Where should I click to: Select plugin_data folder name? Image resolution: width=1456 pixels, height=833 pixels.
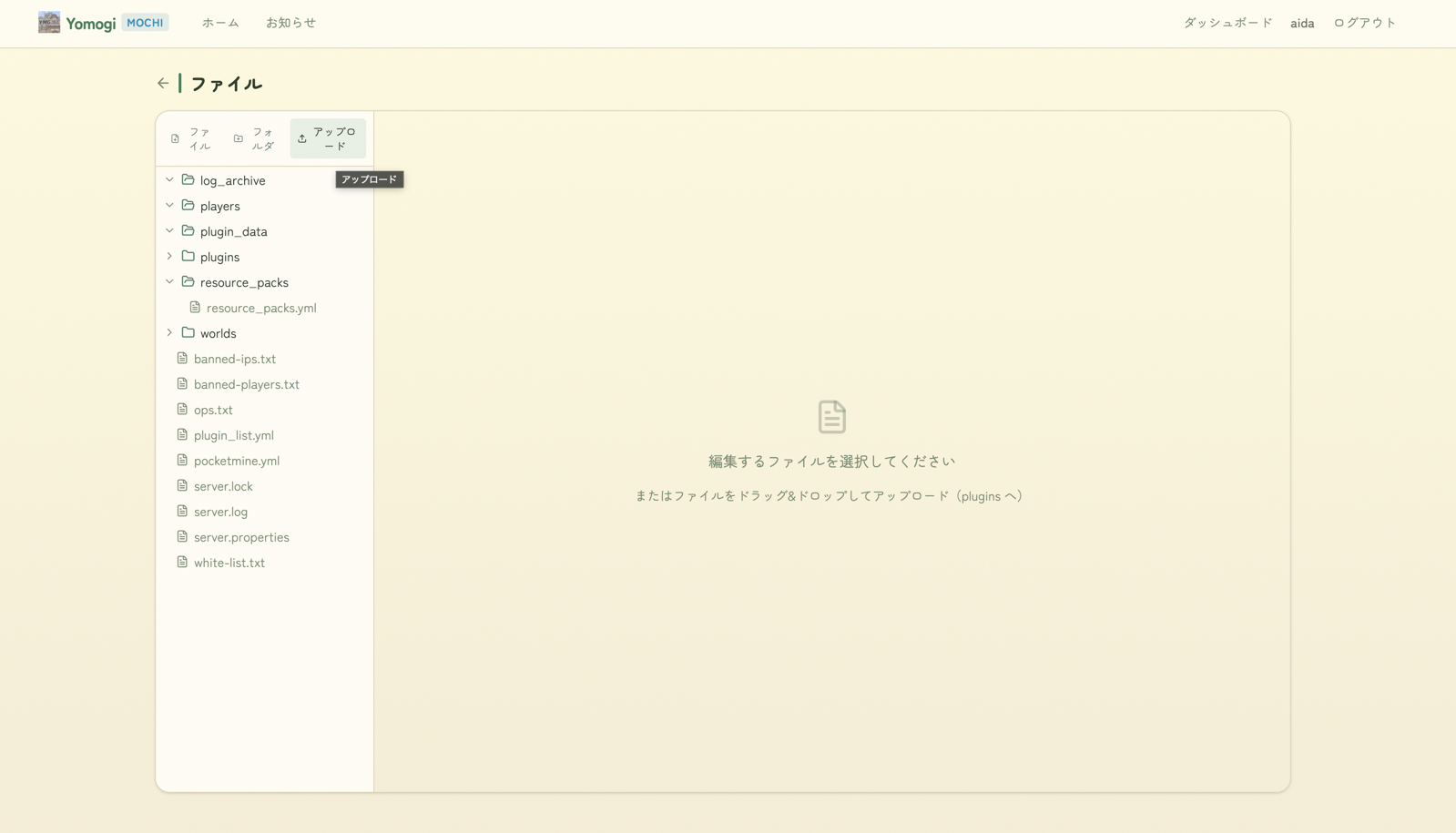(234, 231)
